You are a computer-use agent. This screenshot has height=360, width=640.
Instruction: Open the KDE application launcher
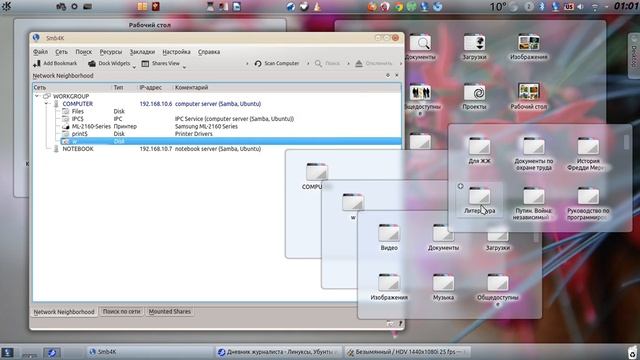click(x=6, y=6)
